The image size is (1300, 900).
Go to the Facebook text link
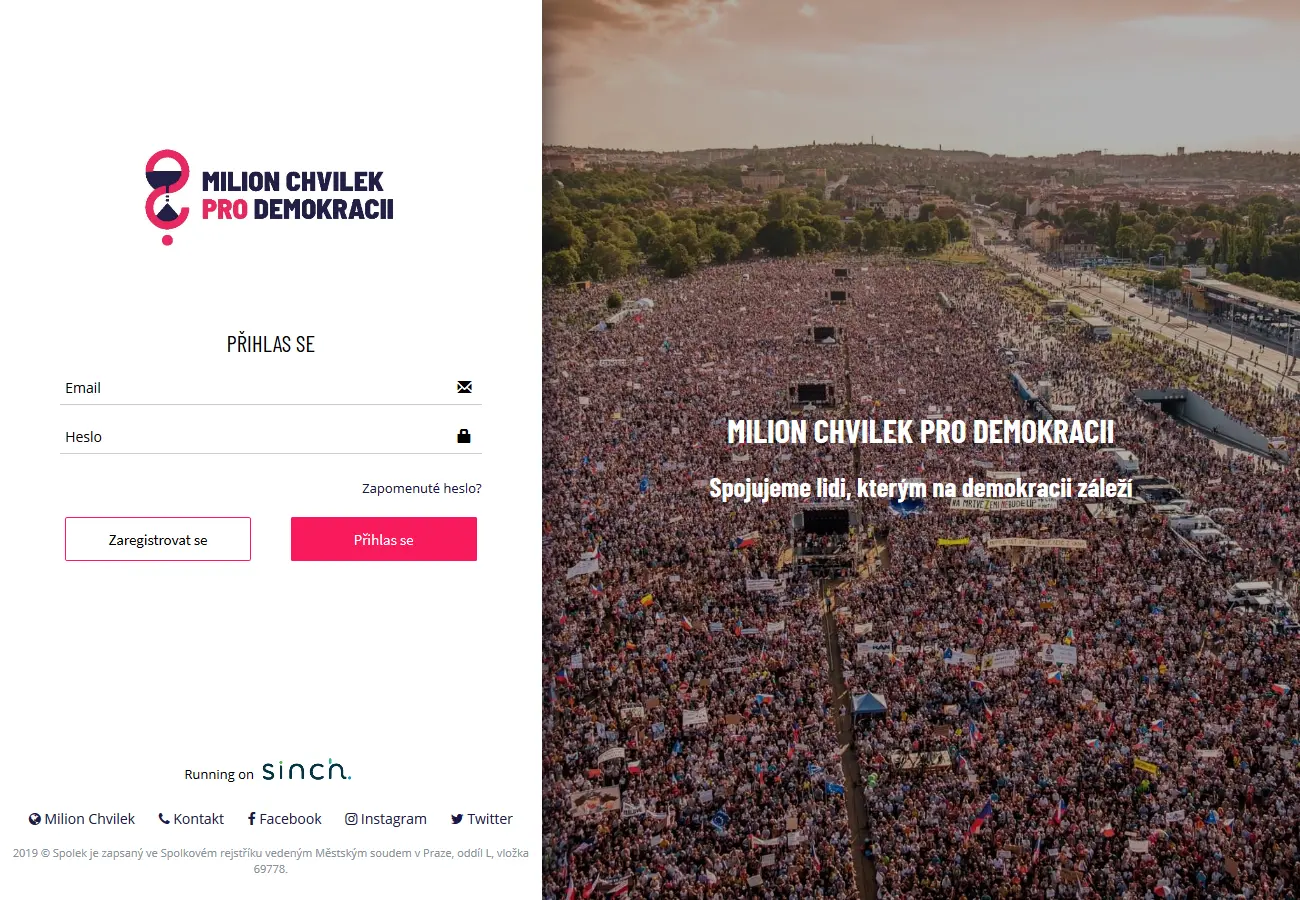pos(291,819)
